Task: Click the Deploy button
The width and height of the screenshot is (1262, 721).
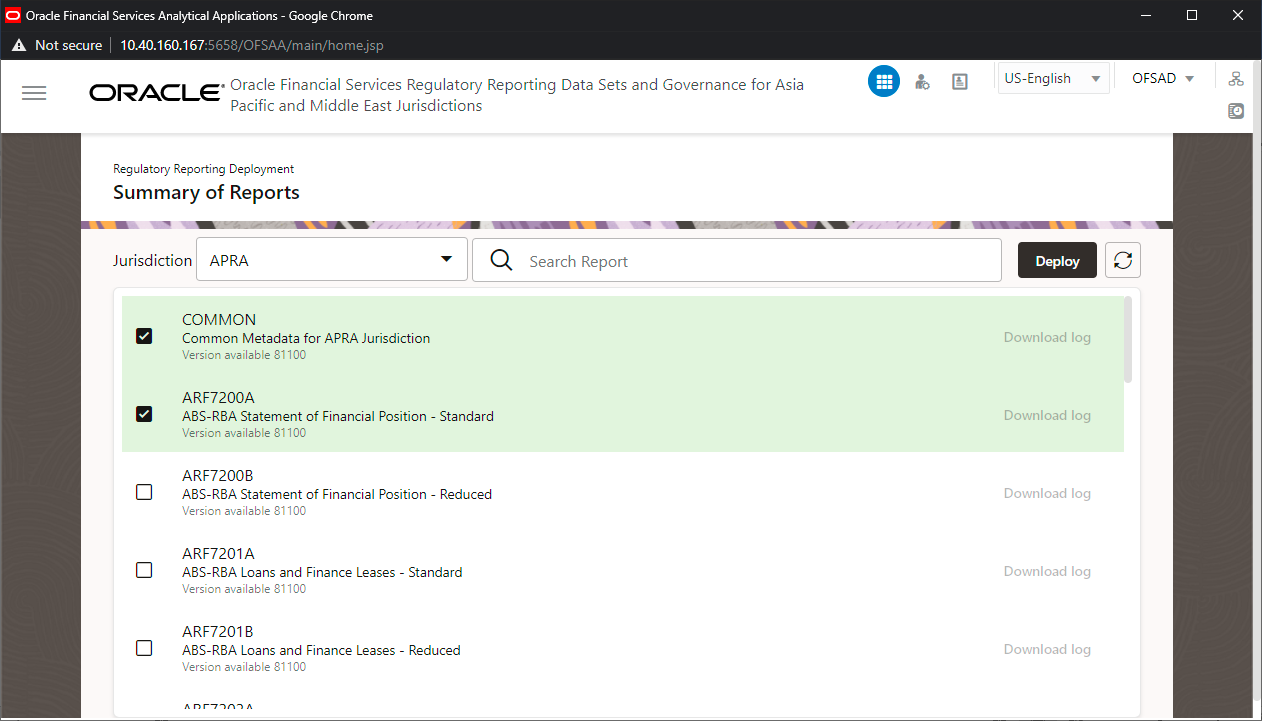Action: [1057, 261]
